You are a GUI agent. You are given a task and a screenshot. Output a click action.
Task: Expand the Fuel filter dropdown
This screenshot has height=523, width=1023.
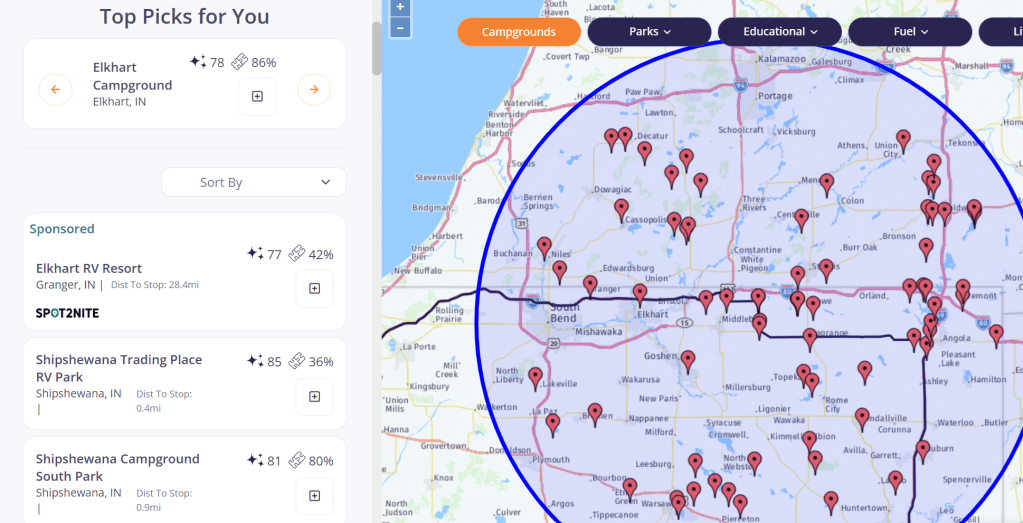coord(910,32)
